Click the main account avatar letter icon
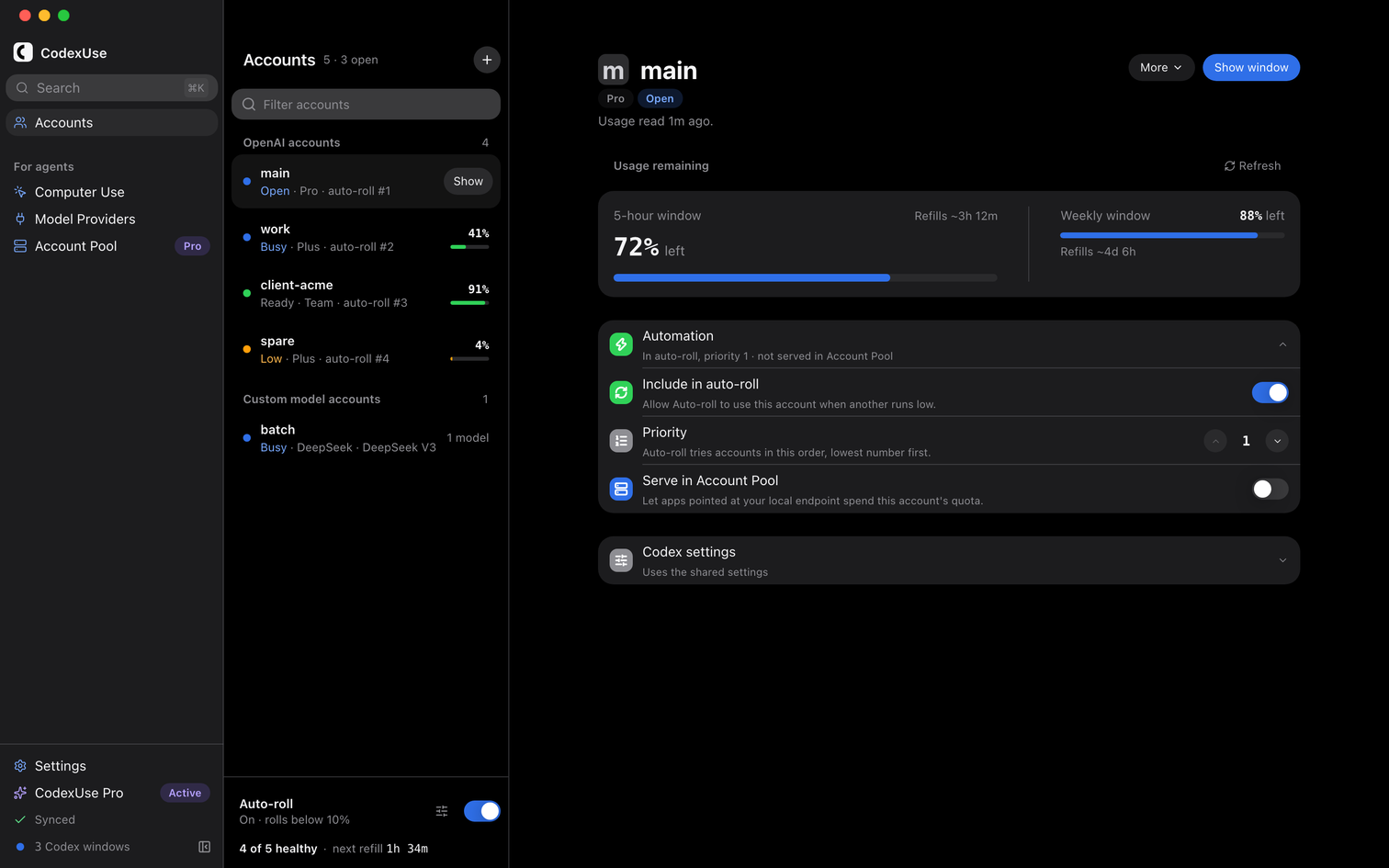Viewport: 1389px width, 868px height. [x=614, y=70]
